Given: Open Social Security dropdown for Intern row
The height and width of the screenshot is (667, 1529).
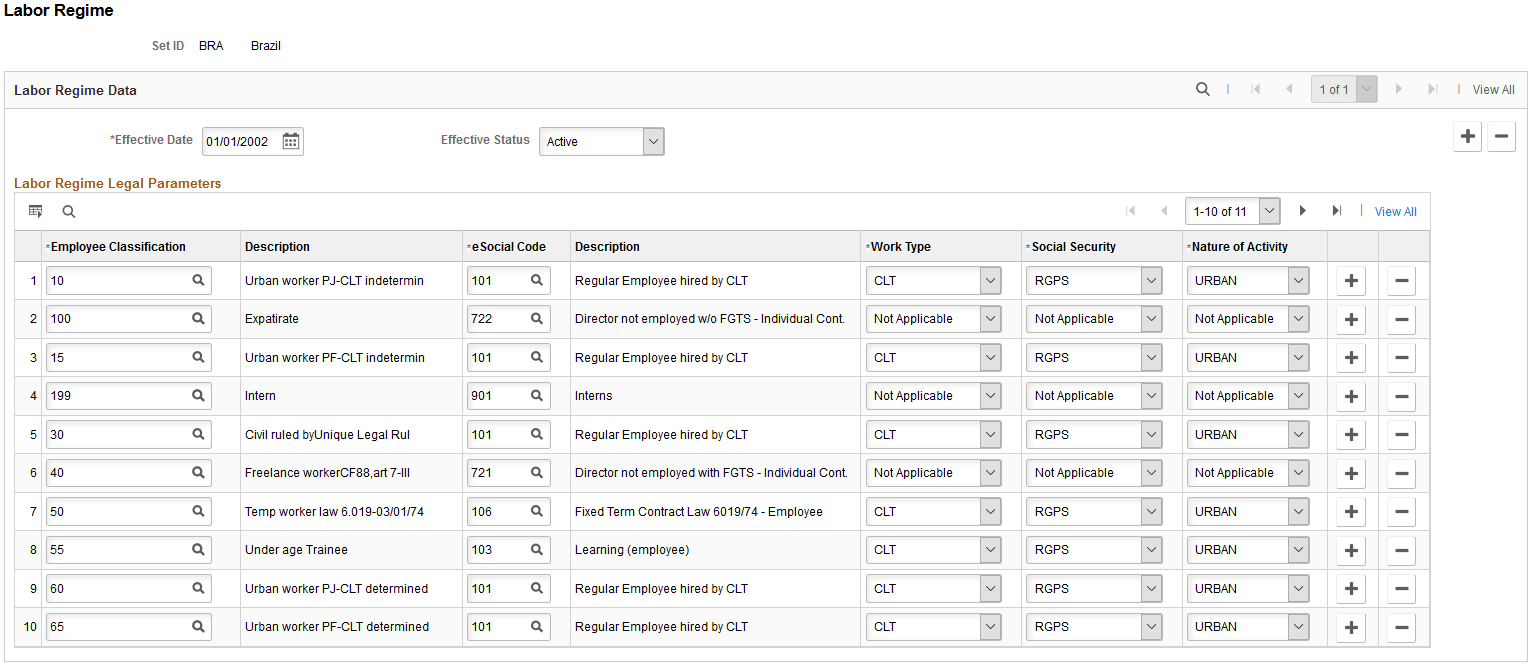Looking at the screenshot, I should (x=1094, y=396).
